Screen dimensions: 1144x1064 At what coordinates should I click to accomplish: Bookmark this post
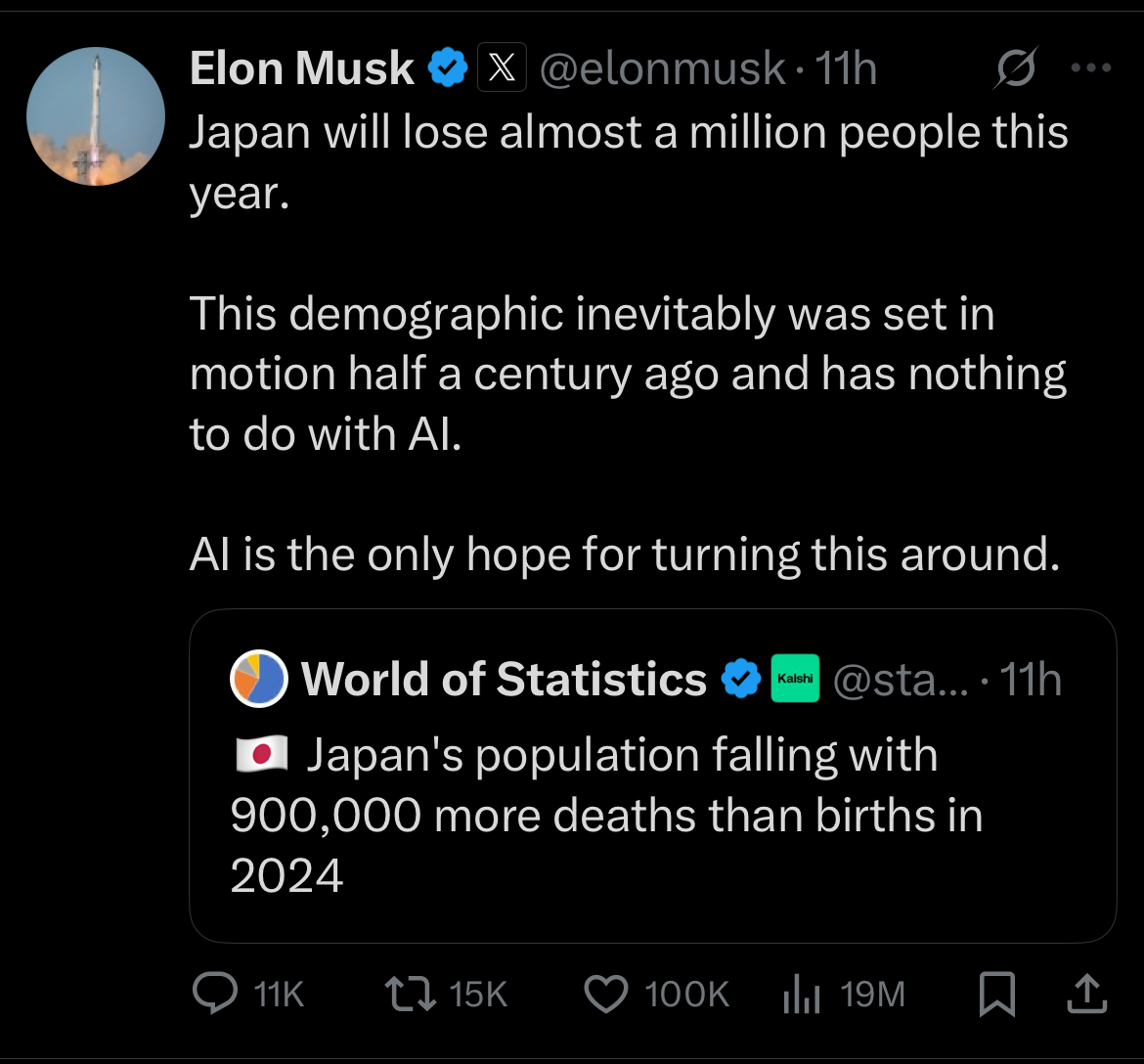996,994
